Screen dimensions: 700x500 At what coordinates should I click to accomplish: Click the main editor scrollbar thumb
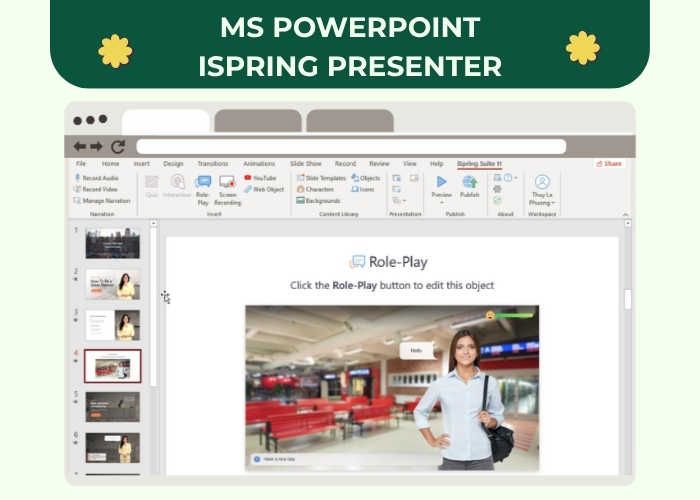[628, 299]
